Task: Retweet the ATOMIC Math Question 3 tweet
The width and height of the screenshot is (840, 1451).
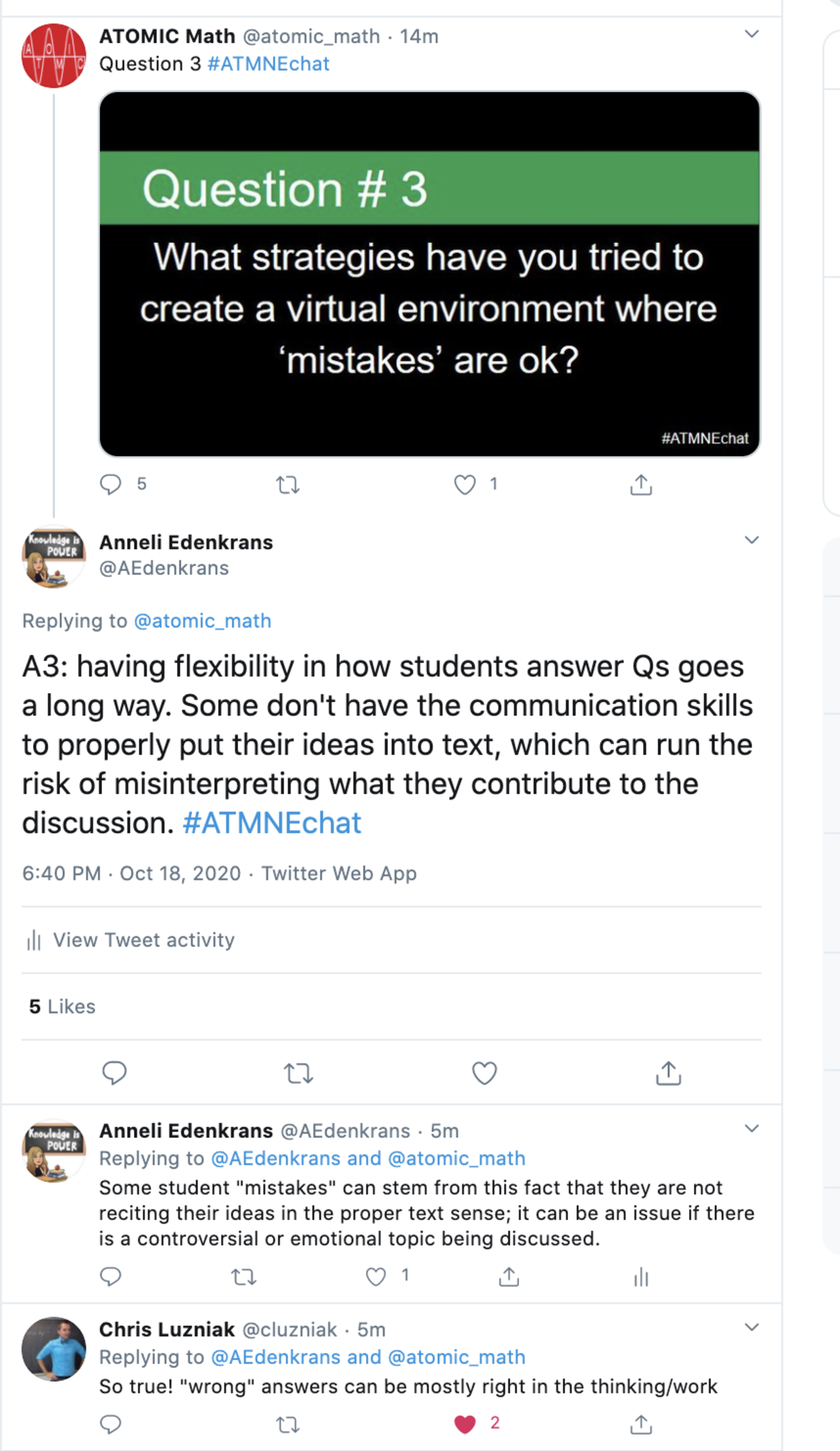Action: point(288,485)
